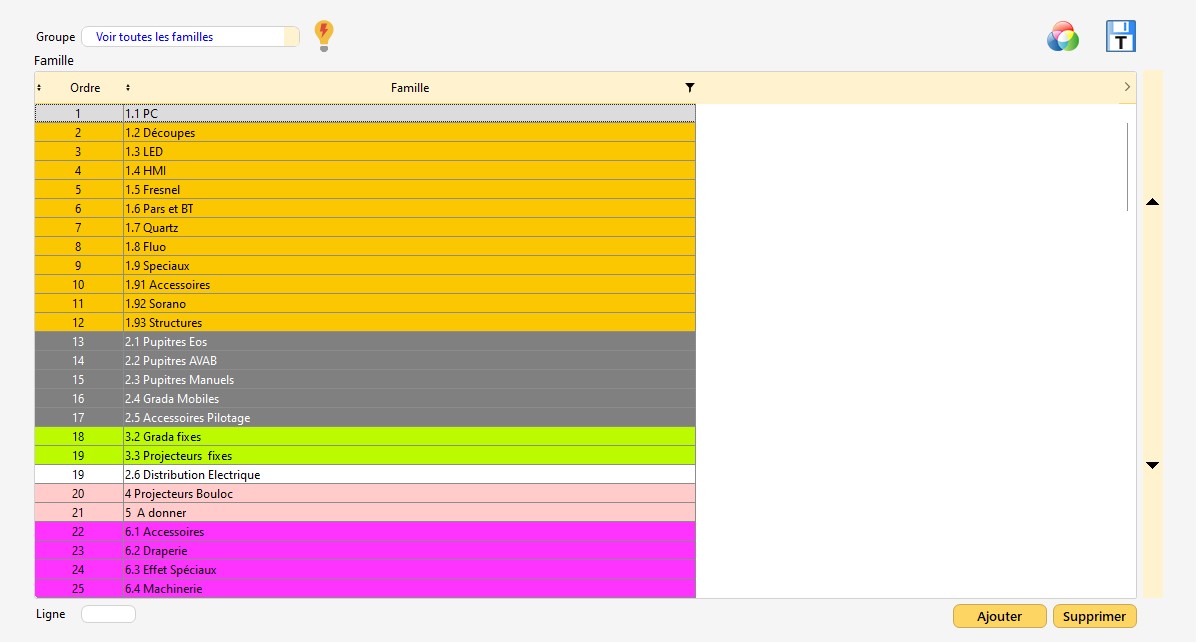Open the RGB color circles icon
Image resolution: width=1196 pixels, height=642 pixels.
click(x=1062, y=37)
